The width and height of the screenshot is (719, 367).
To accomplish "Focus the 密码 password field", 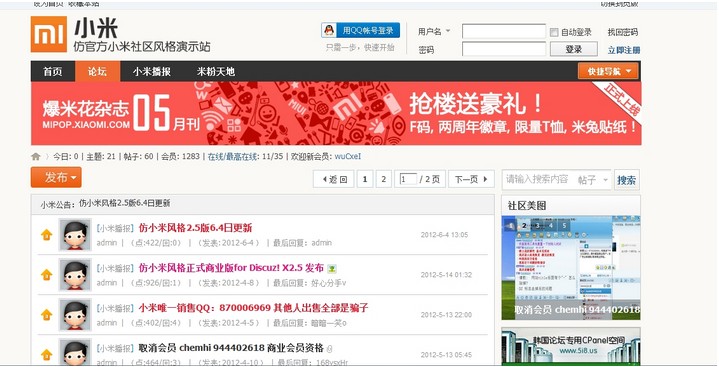I will 503,49.
